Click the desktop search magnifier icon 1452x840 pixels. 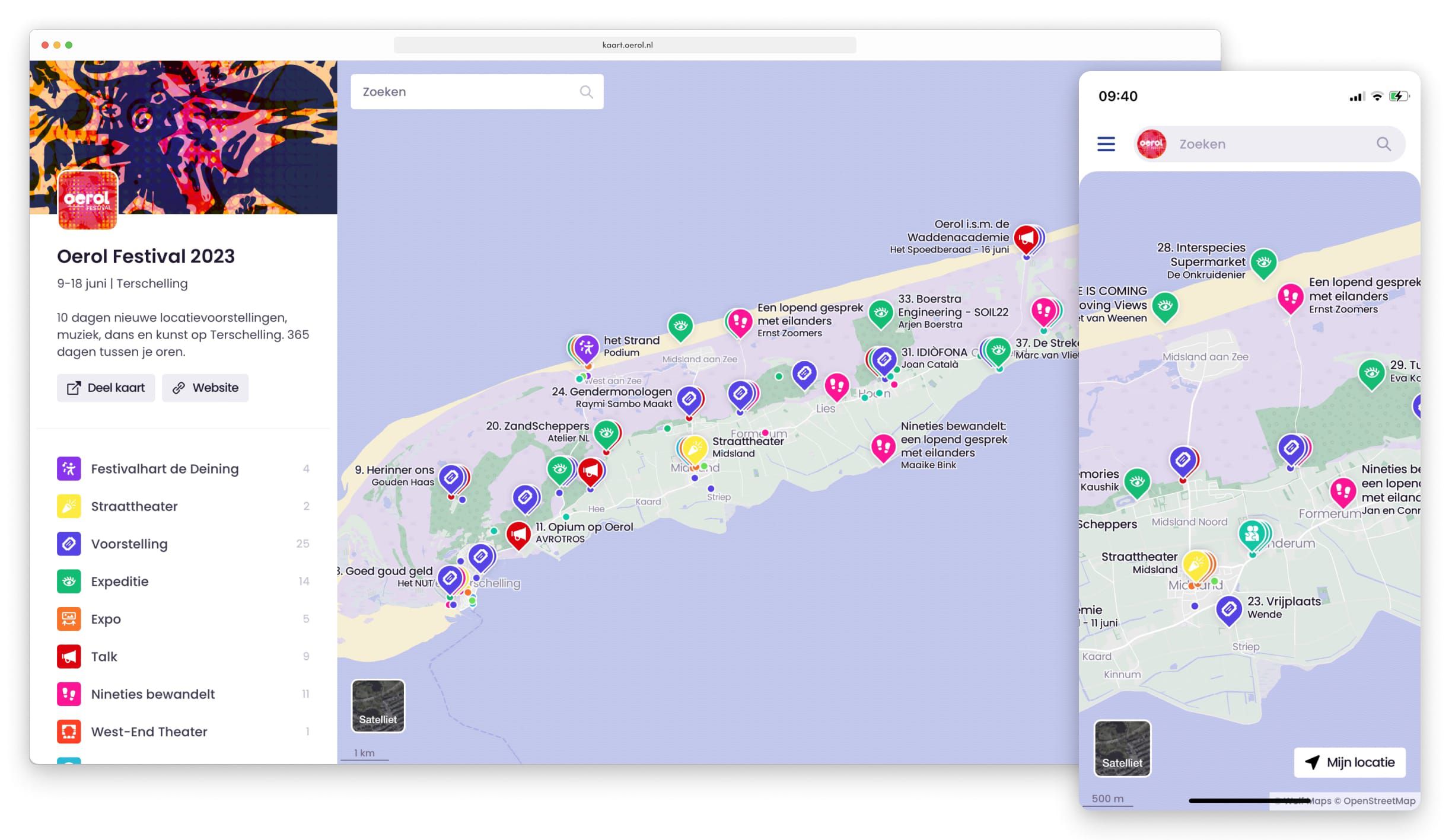point(586,92)
